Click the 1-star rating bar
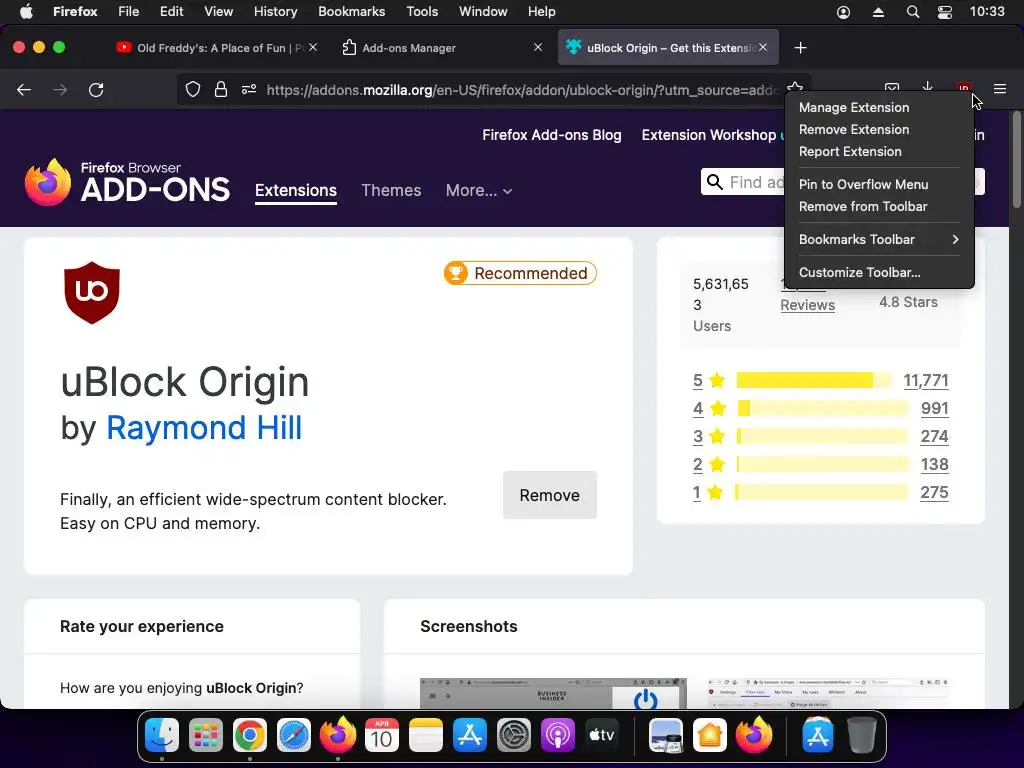The image size is (1024, 768). coord(822,492)
